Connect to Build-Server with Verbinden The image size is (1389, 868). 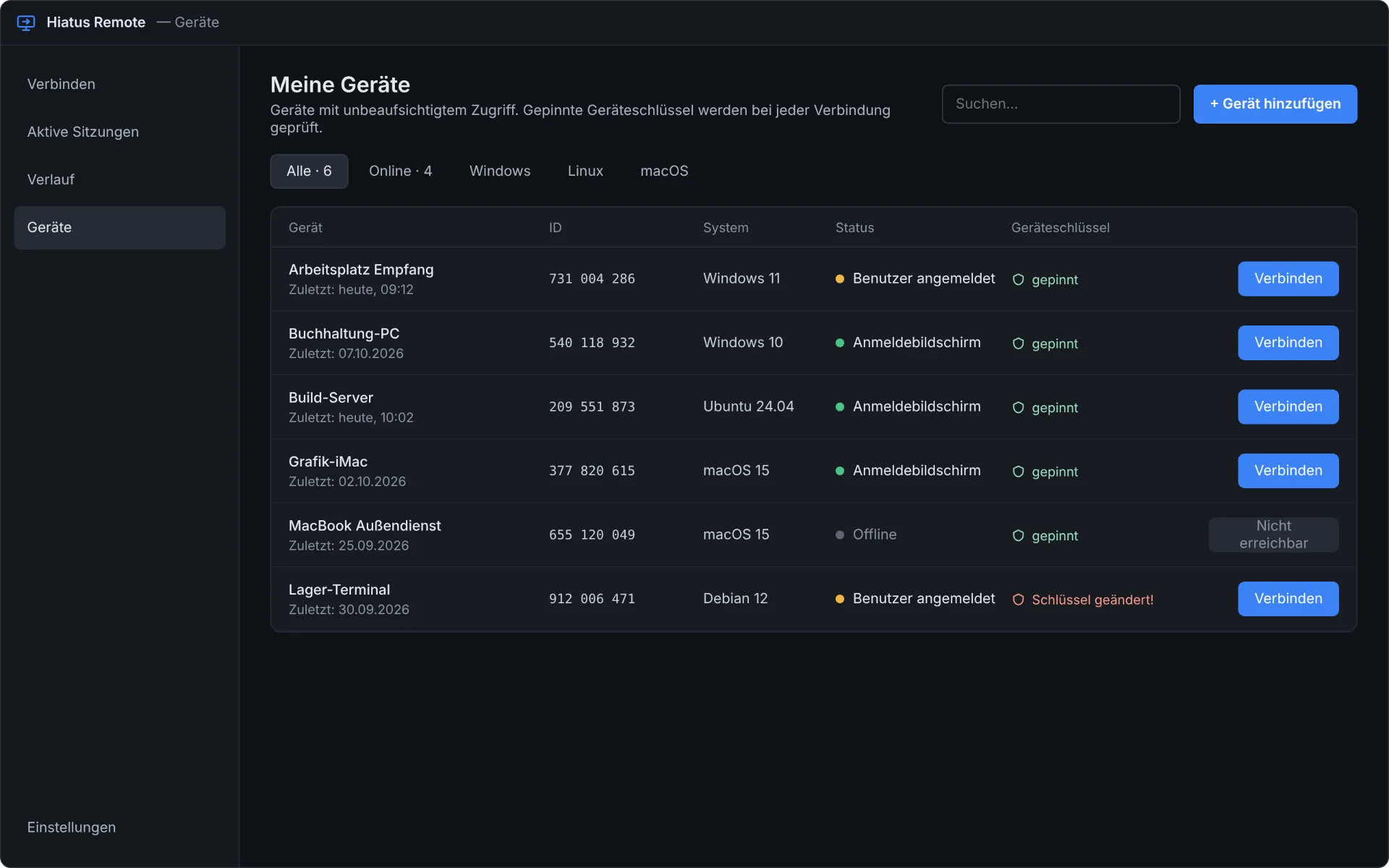click(1288, 407)
